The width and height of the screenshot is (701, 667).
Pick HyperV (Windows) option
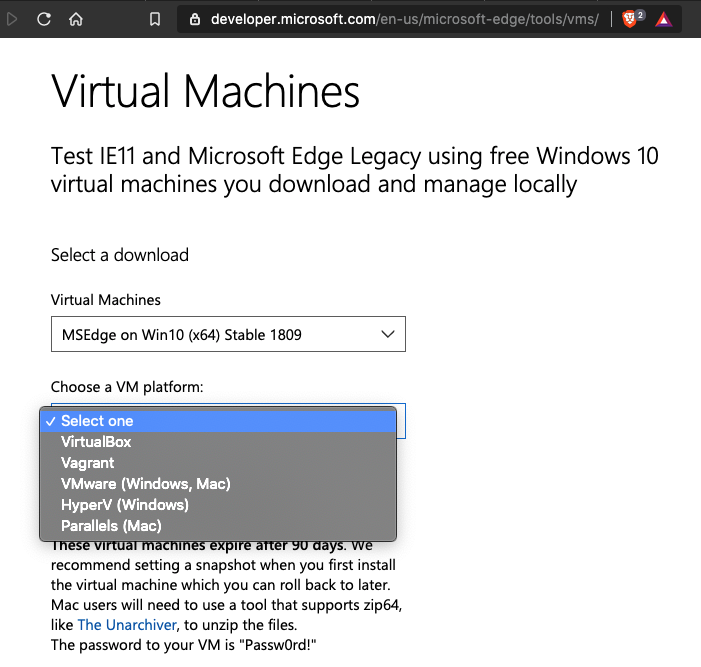[x=218, y=505]
